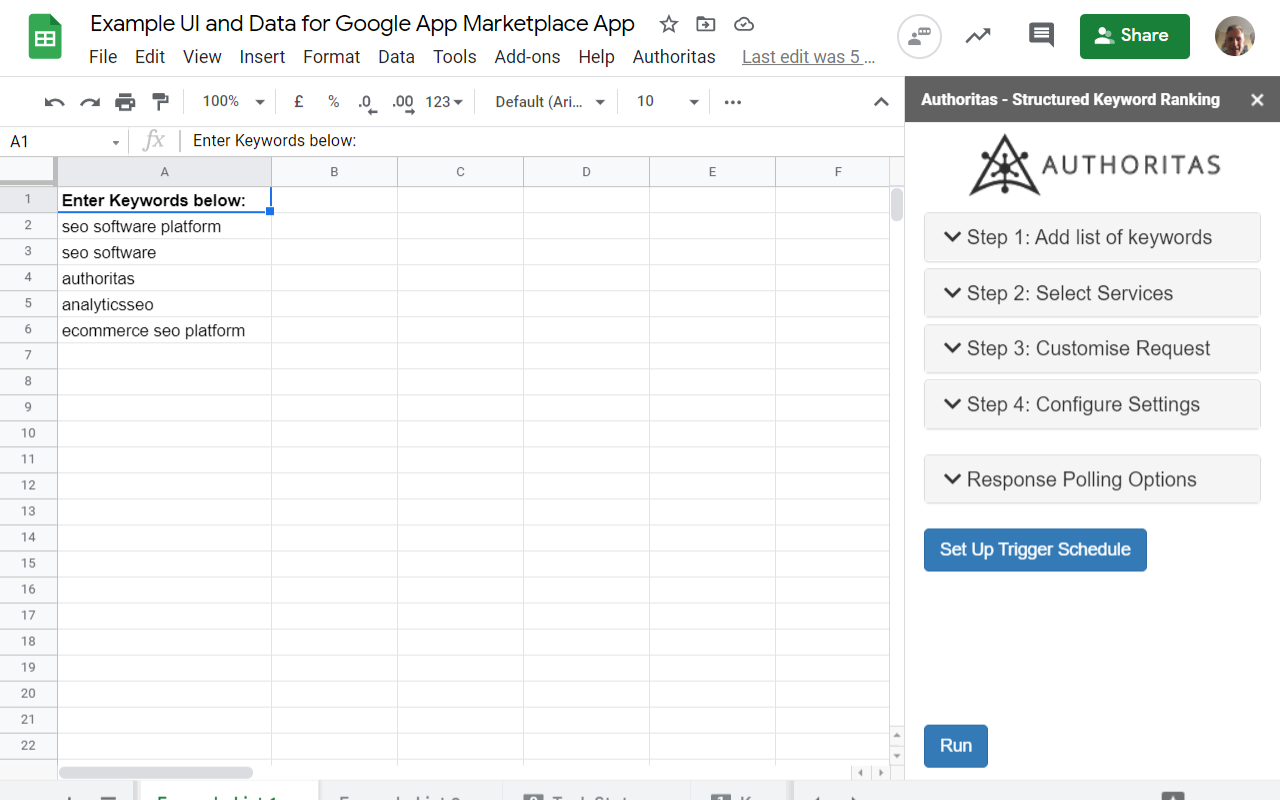The width and height of the screenshot is (1280, 800).
Task: Select cell 'authoritas'
Action: [165, 278]
